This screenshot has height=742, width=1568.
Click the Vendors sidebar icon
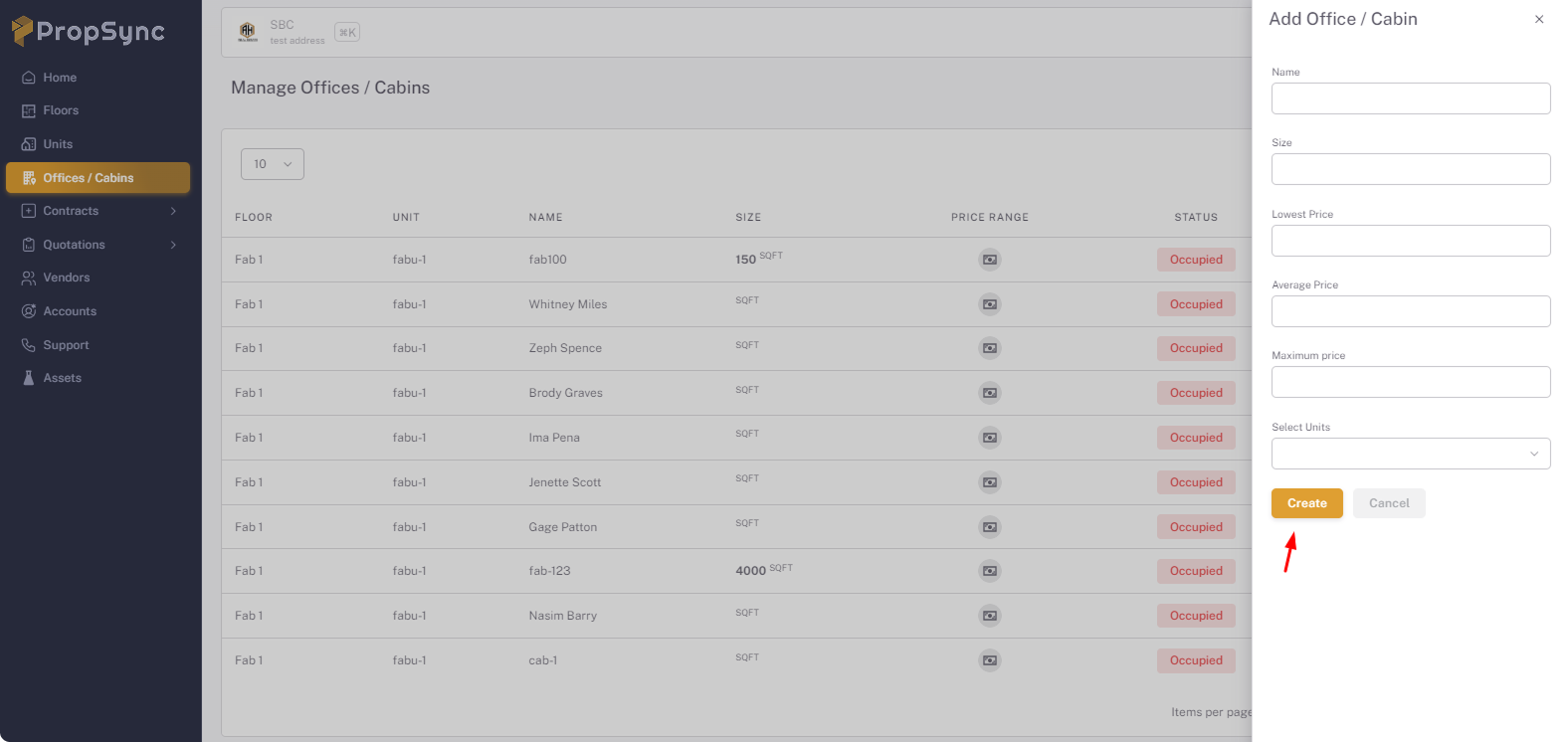[x=29, y=278]
